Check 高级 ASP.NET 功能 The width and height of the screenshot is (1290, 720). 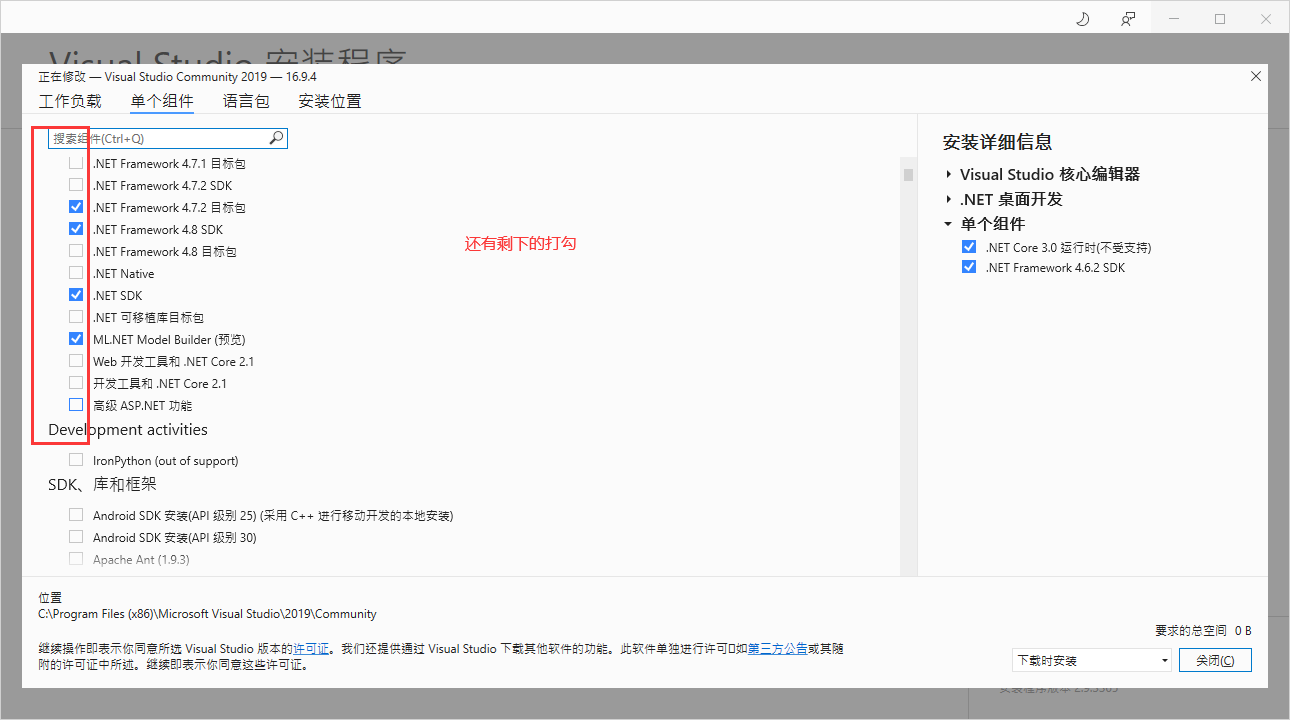(x=76, y=405)
